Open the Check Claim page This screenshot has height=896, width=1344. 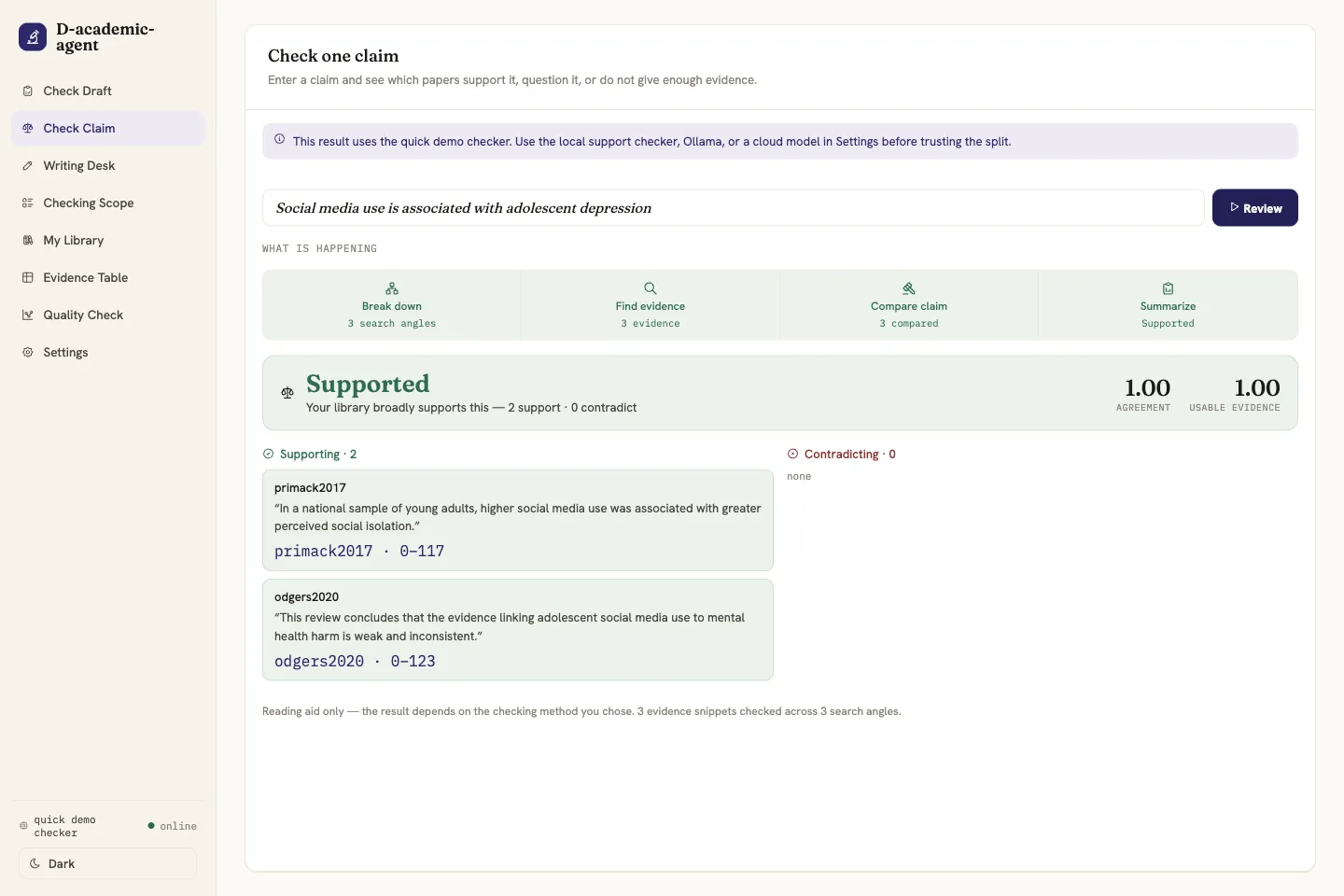coord(107,128)
